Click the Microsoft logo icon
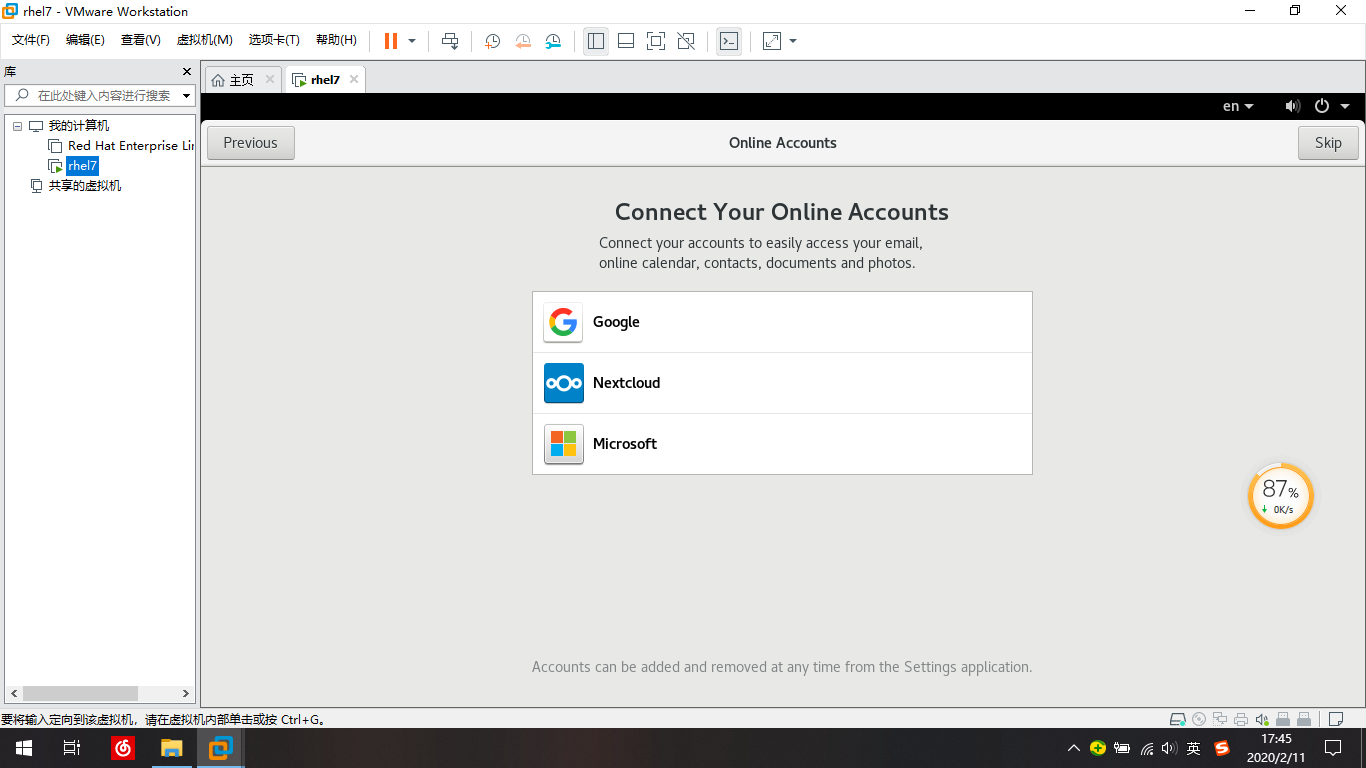Viewport: 1366px width, 768px height. click(x=564, y=444)
